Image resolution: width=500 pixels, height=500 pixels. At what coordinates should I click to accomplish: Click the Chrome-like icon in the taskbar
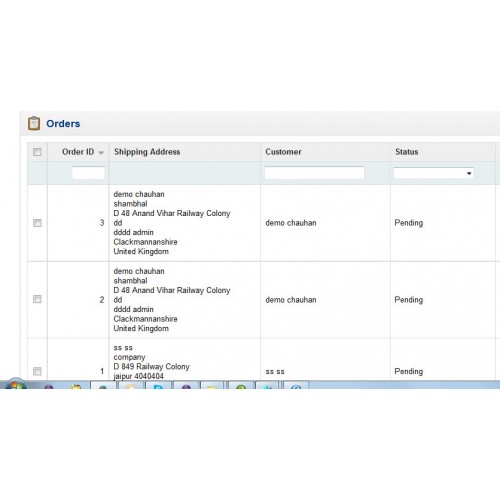(102, 386)
